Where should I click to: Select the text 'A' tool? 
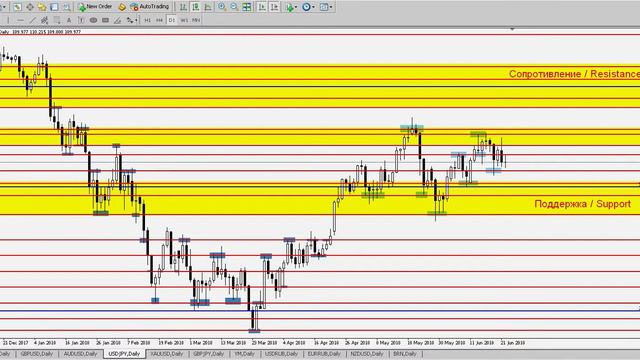[69, 20]
